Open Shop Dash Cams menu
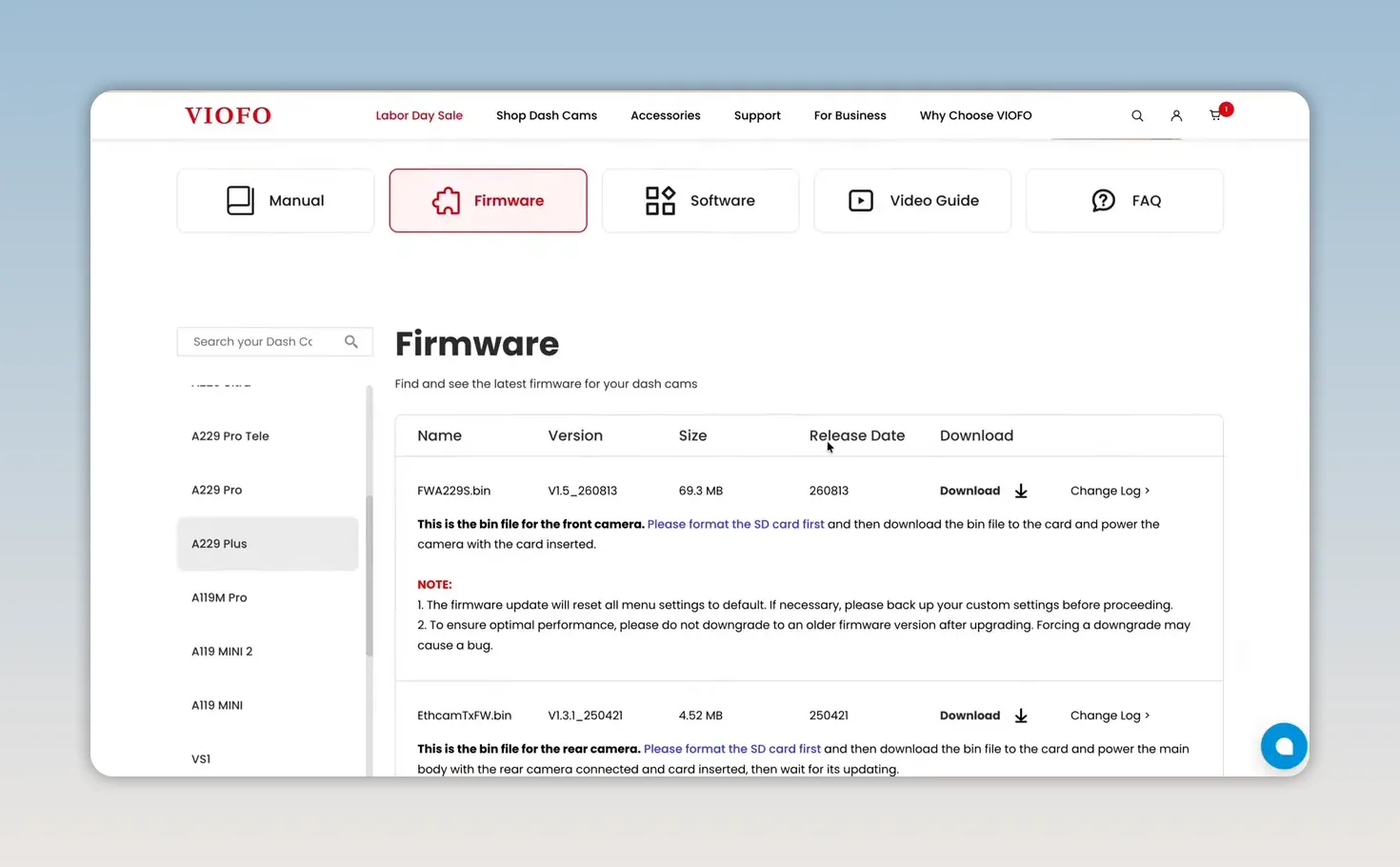Screen dimensions: 1400x867 547,115
